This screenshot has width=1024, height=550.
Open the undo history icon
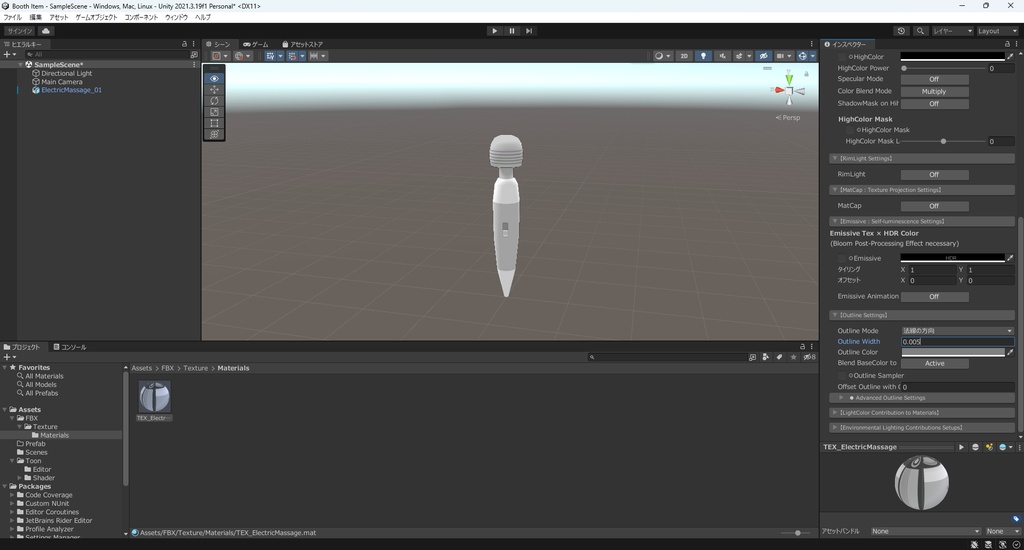pos(901,31)
